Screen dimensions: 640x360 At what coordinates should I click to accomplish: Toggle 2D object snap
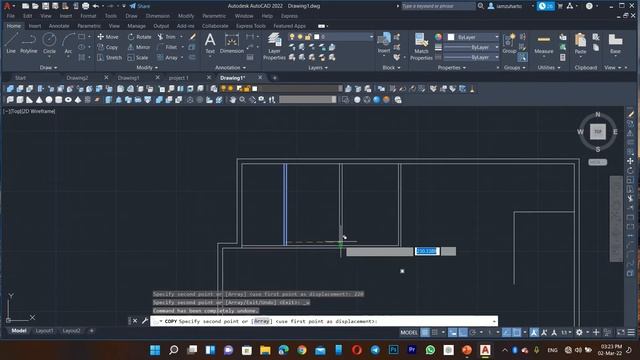tap(517, 332)
